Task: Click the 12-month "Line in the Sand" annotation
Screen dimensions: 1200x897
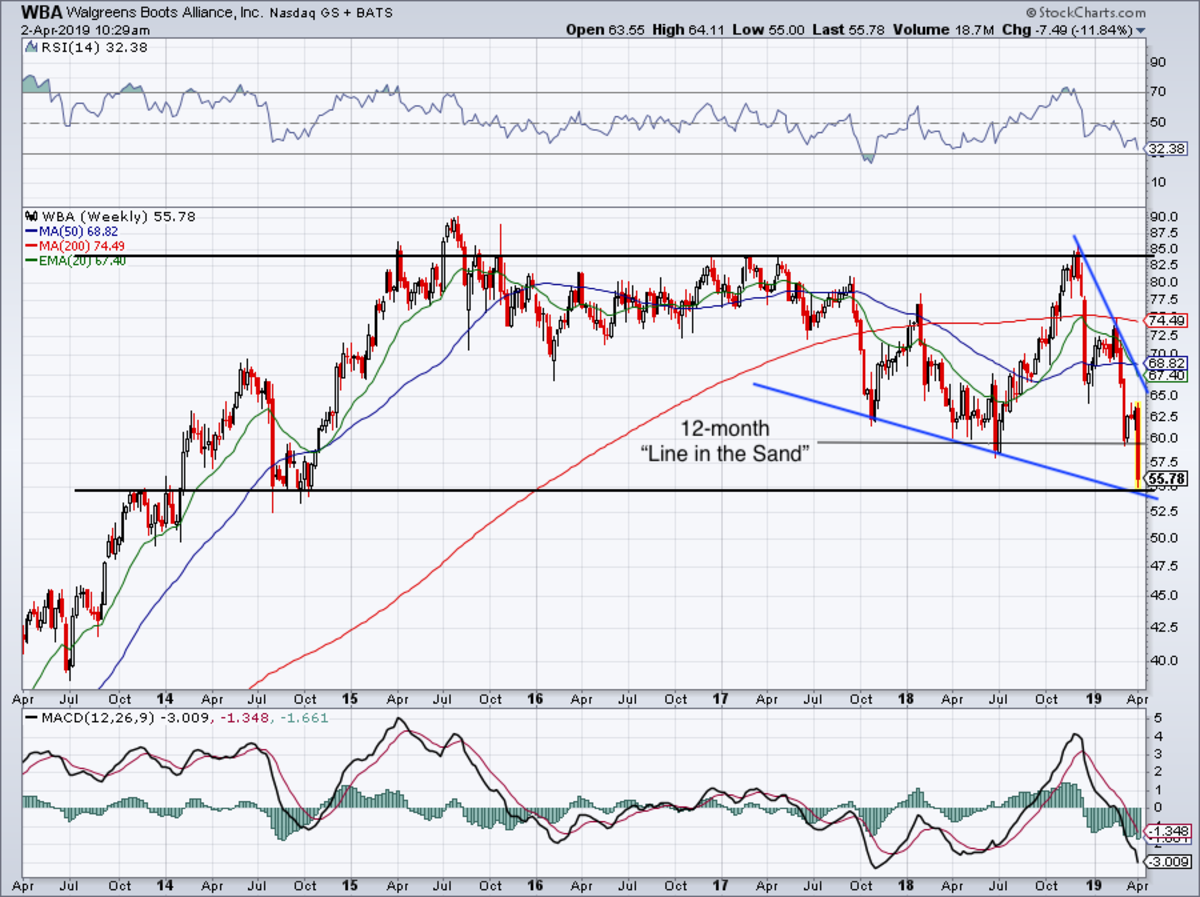Action: 724,440
